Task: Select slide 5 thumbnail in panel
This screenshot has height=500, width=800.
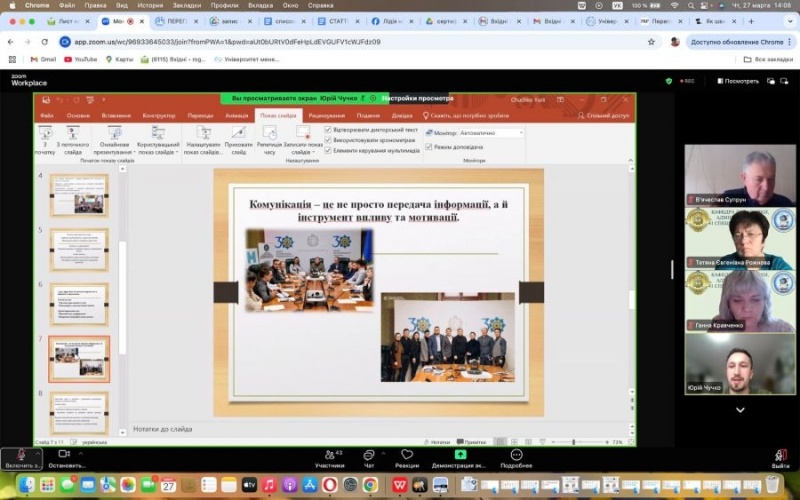Action: tap(78, 249)
